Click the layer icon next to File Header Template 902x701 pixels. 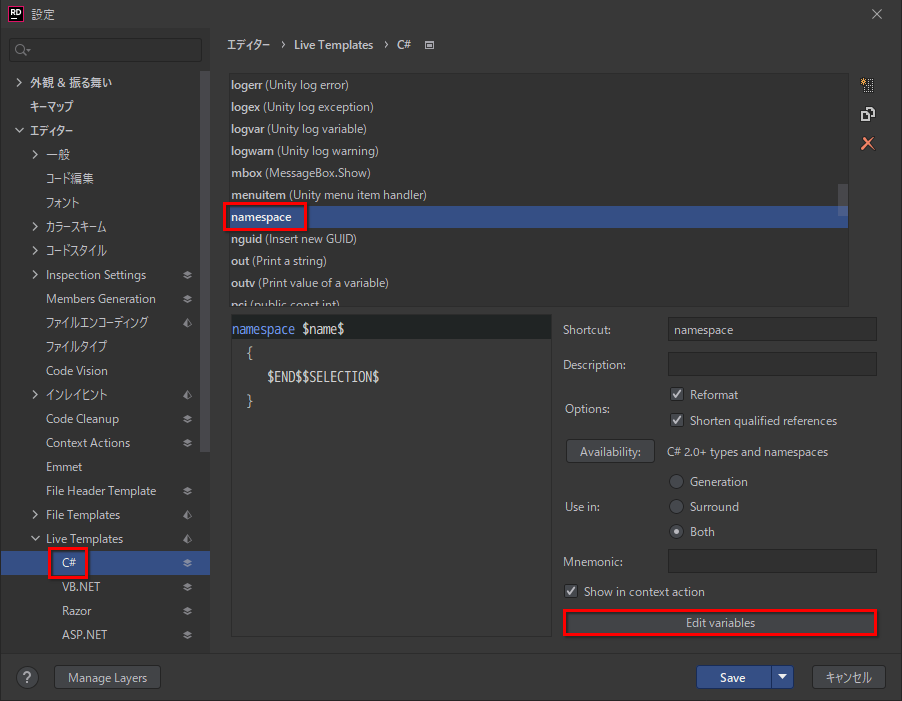coord(187,491)
